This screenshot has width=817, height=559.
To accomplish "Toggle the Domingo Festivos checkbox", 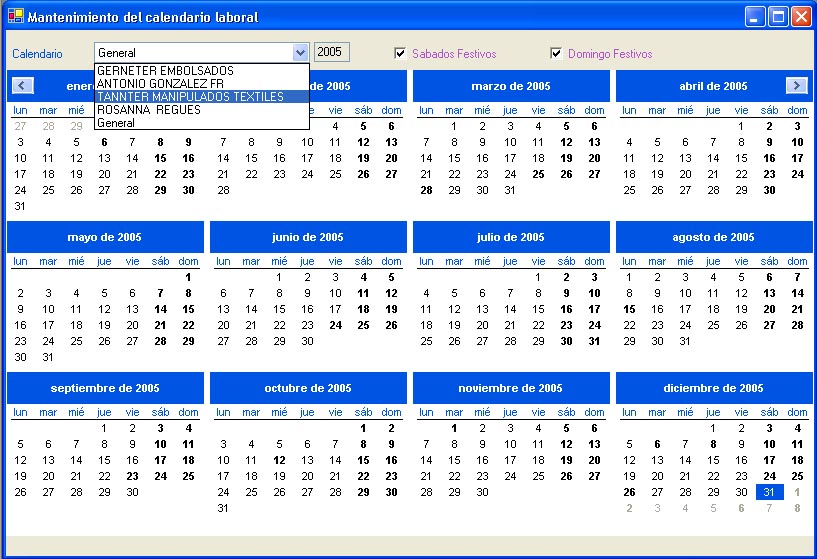I will pos(556,53).
